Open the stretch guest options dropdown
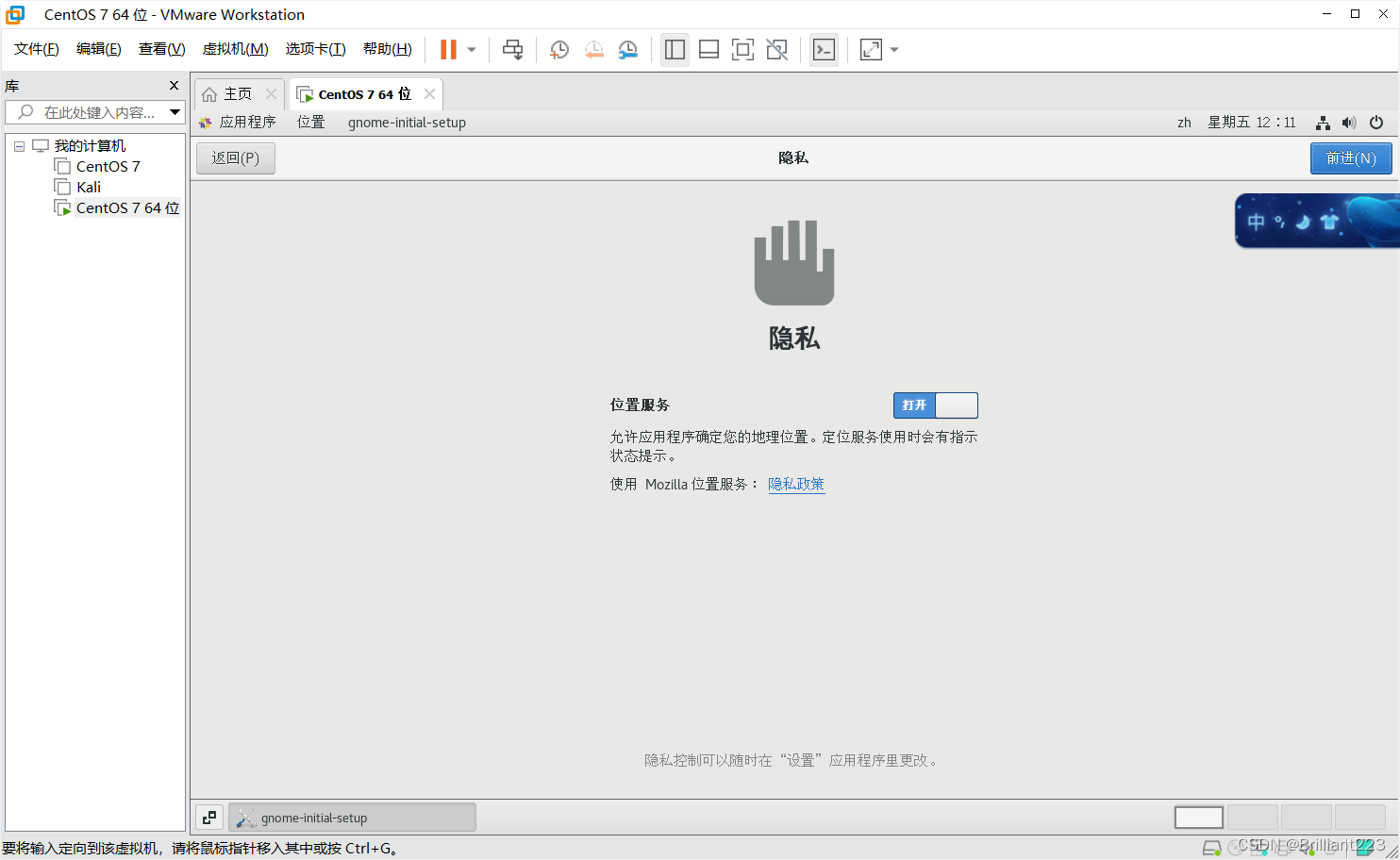 point(894,50)
